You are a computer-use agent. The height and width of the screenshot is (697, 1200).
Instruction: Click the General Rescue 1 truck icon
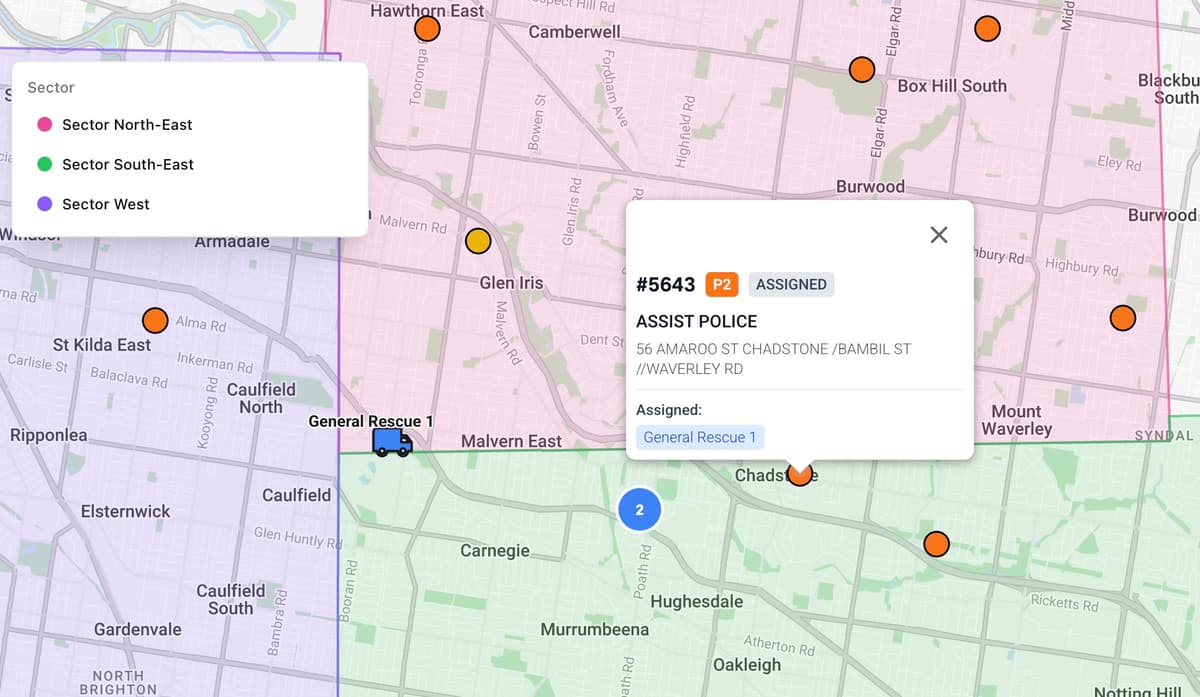click(x=390, y=443)
